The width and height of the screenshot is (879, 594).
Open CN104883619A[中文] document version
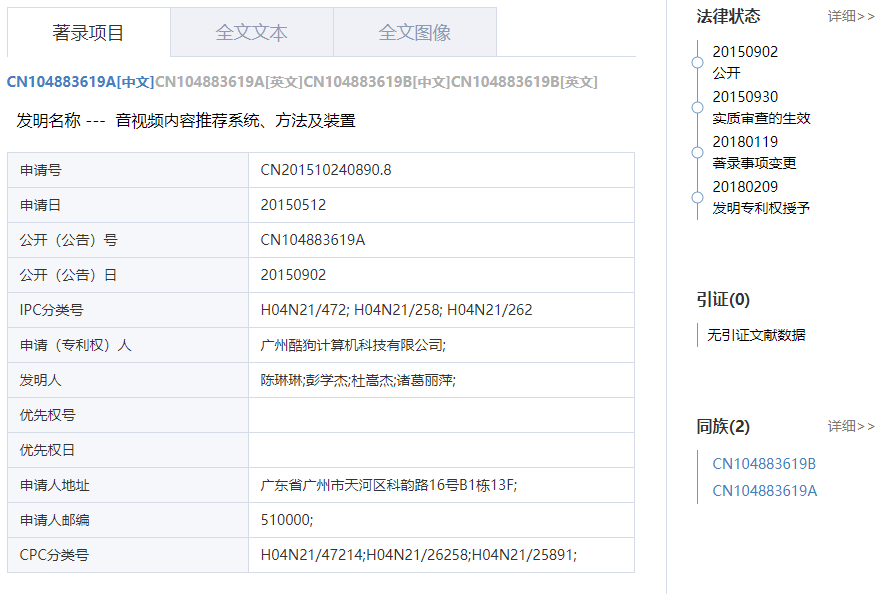[80, 82]
